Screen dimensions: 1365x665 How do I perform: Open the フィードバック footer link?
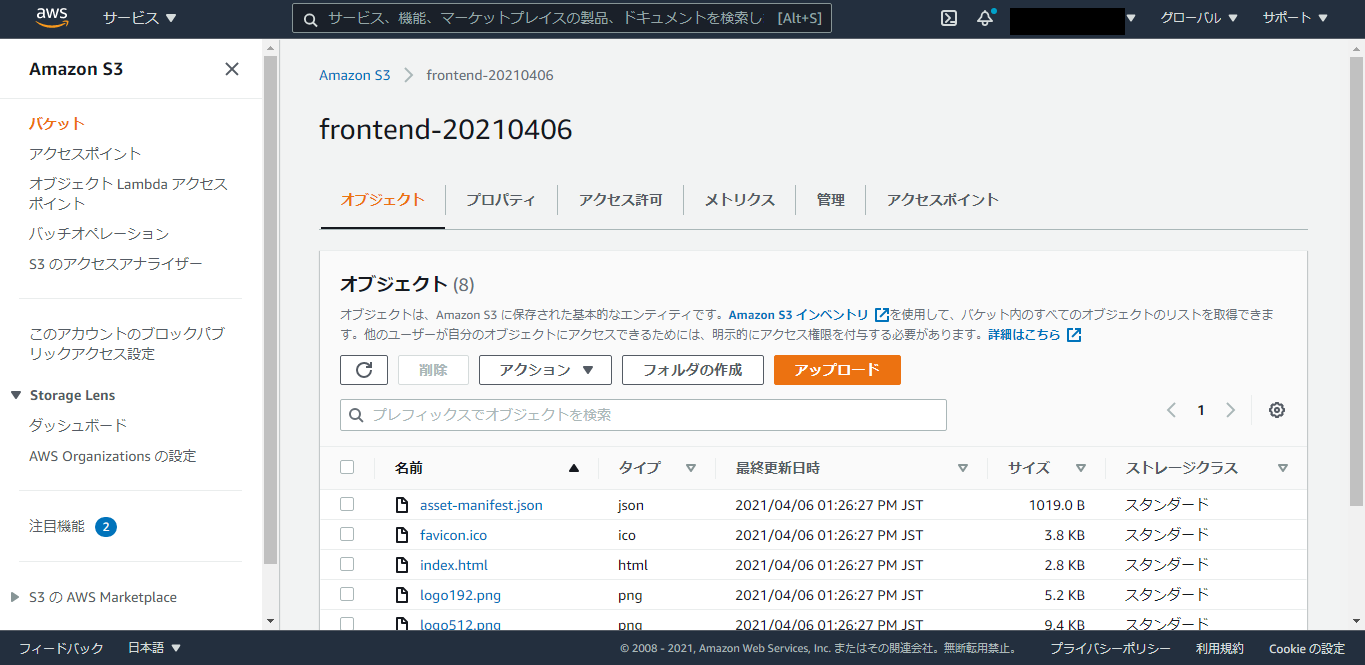[61, 648]
